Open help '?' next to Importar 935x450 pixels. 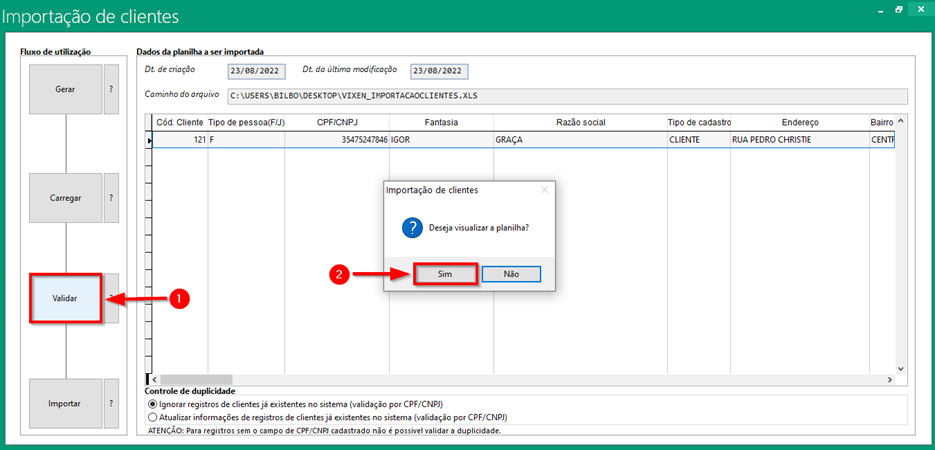click(111, 404)
